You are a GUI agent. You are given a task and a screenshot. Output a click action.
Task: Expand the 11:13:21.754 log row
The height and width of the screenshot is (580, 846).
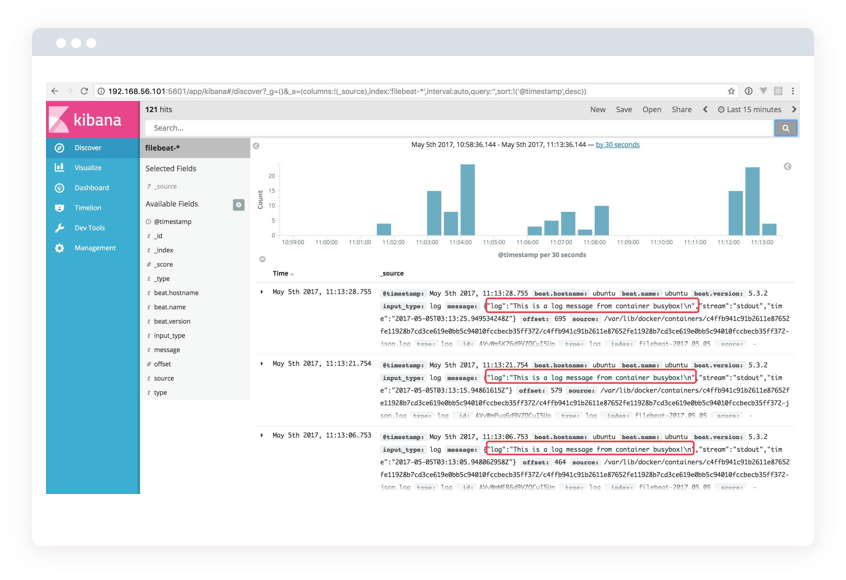[x=262, y=364]
